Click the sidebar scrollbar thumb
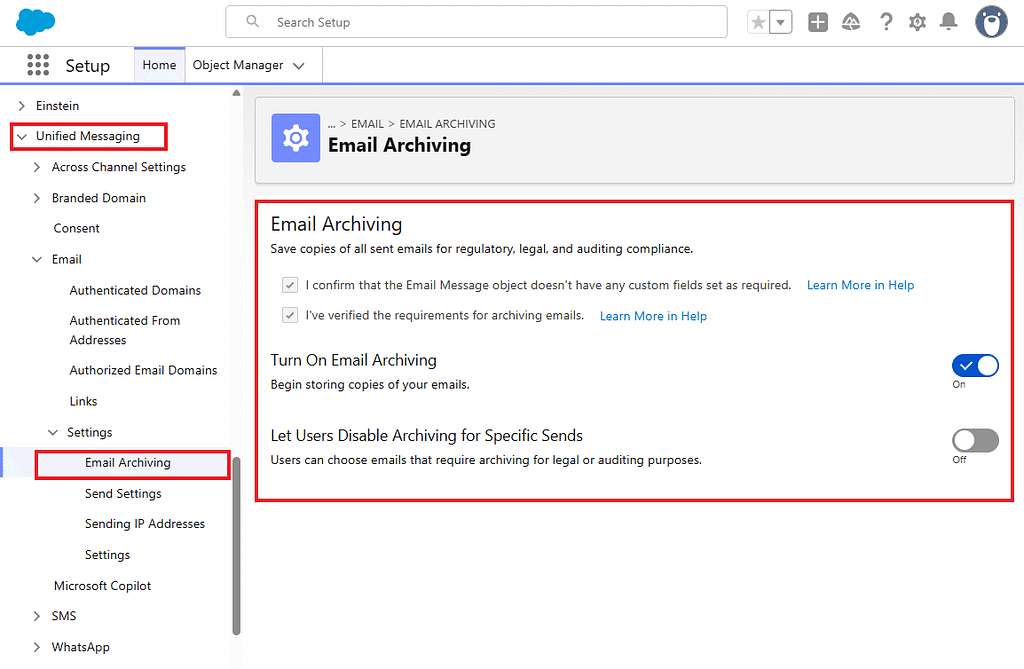The height and width of the screenshot is (669, 1024). 236,546
